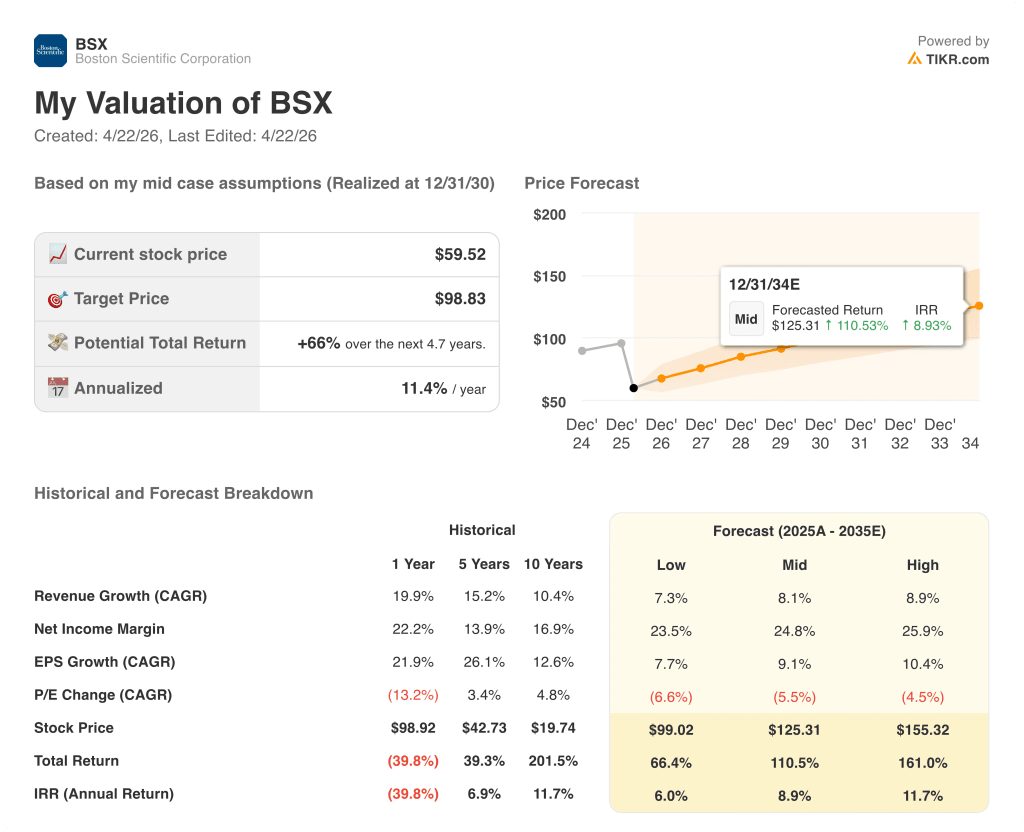This screenshot has height=832, width=1024.
Task: Click the black current-price chart point
Action: [x=633, y=388]
